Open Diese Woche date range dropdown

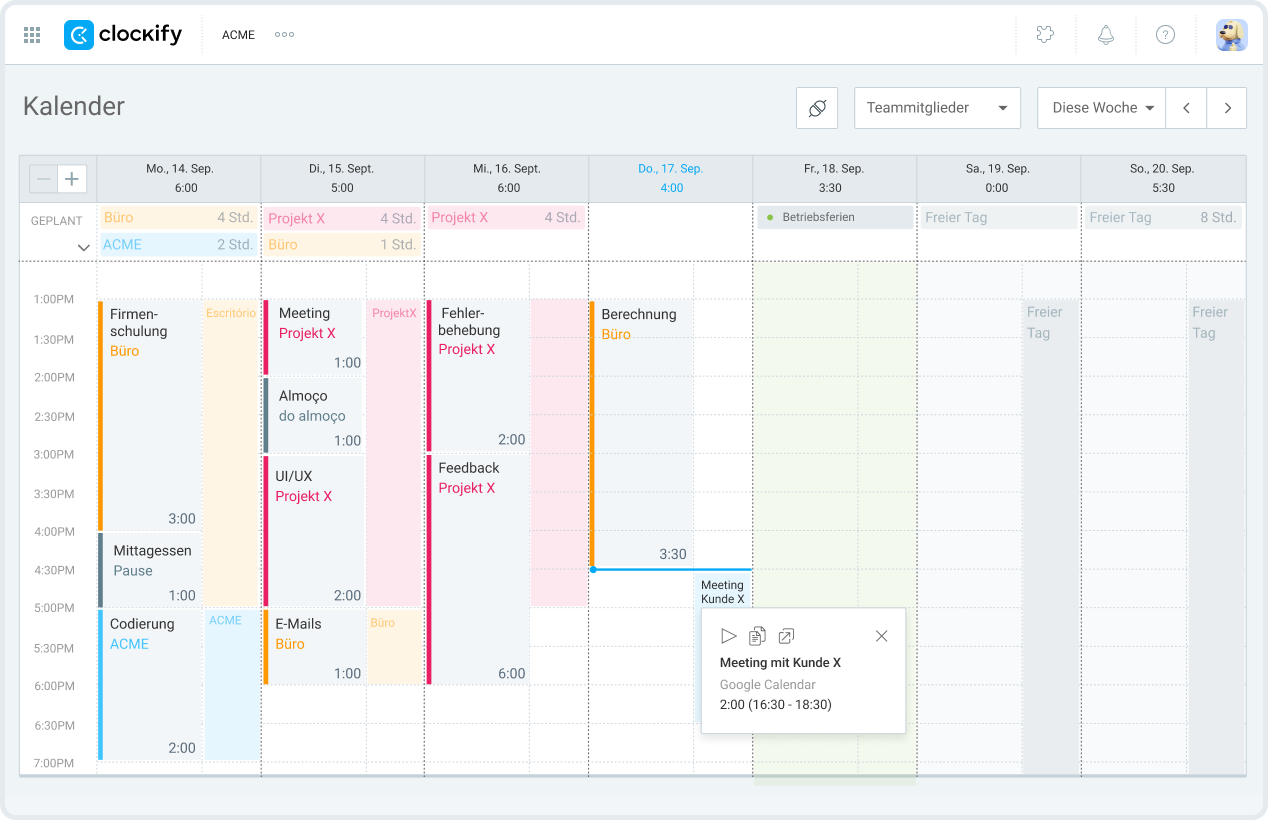[x=1102, y=108]
